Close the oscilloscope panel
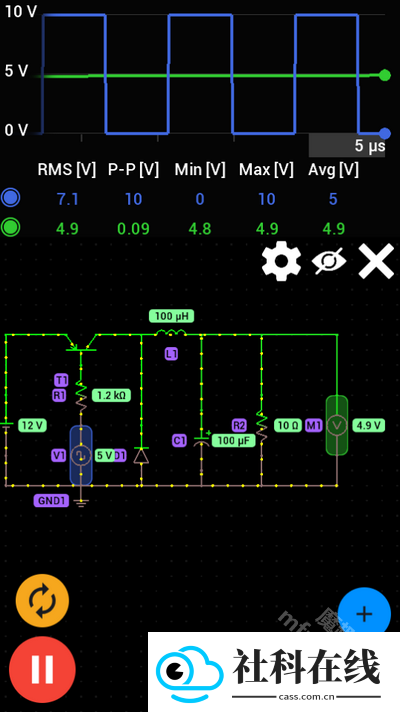This screenshot has width=400, height=712. [375, 261]
